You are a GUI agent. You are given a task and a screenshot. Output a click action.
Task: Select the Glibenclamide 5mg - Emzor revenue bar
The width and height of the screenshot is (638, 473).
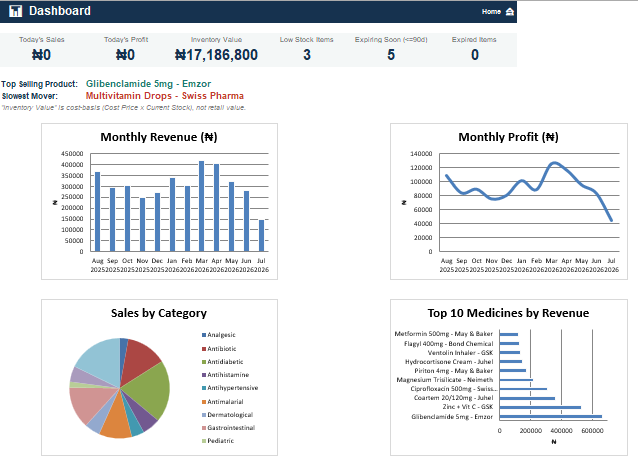click(x=551, y=416)
